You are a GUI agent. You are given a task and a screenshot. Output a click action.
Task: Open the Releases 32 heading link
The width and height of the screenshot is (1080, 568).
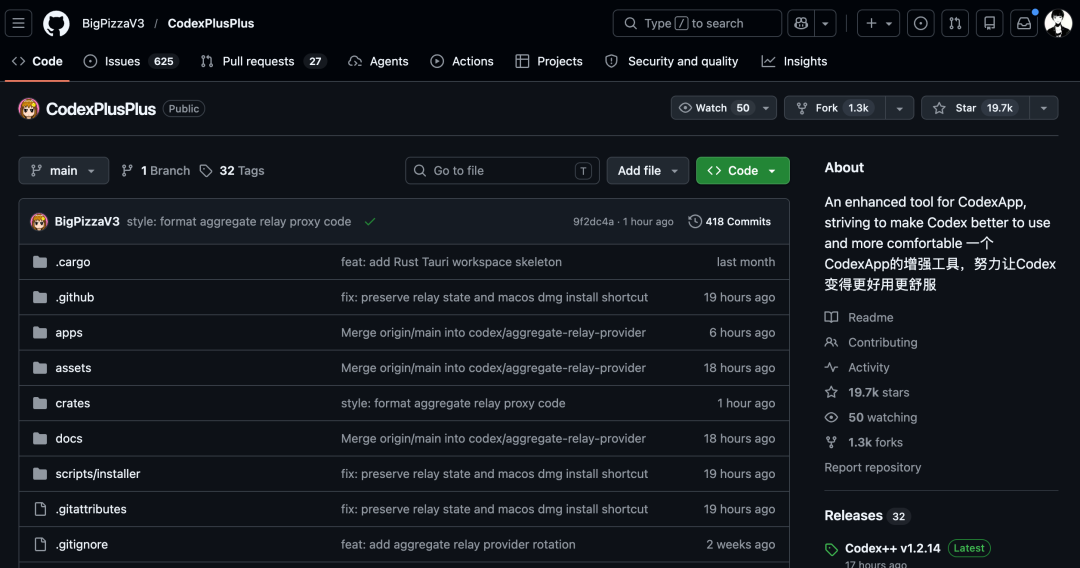coord(867,516)
